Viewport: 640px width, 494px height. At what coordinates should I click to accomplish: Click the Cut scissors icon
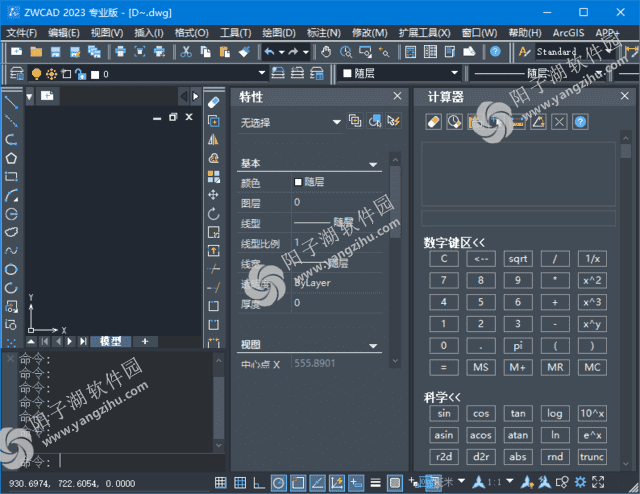[186, 52]
